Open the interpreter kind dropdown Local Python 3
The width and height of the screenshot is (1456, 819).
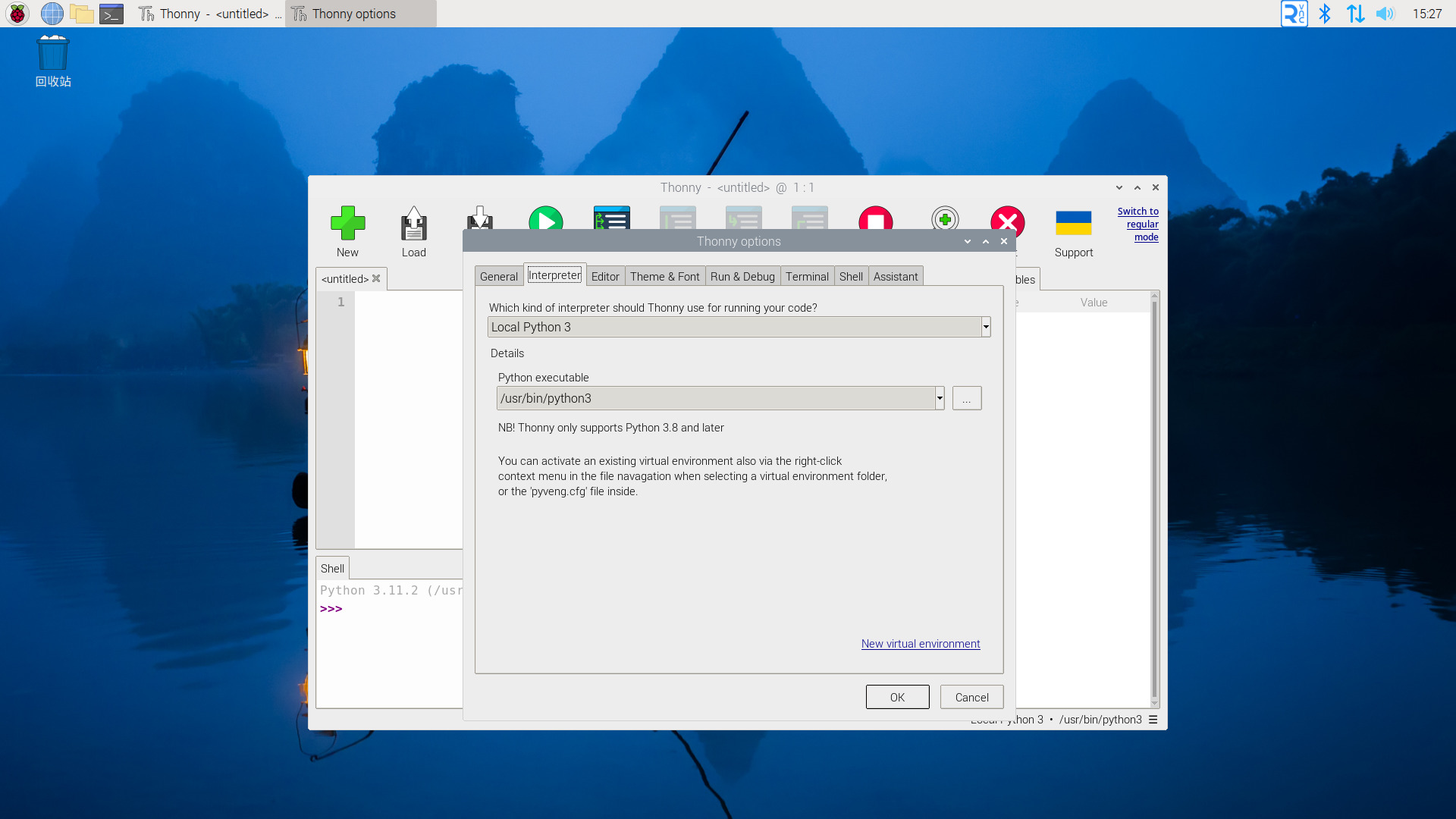pyautogui.click(x=739, y=327)
